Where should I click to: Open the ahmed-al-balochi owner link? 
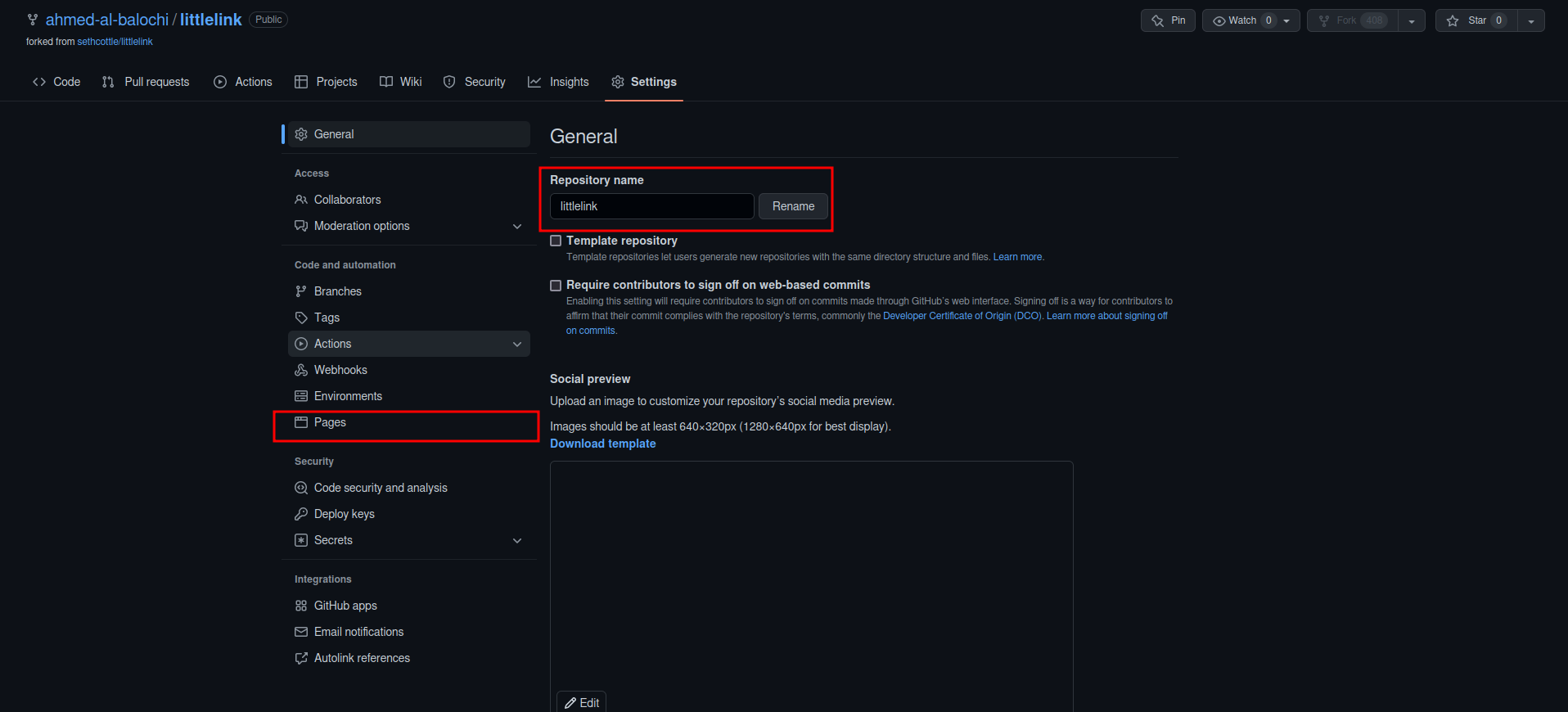pos(107,20)
